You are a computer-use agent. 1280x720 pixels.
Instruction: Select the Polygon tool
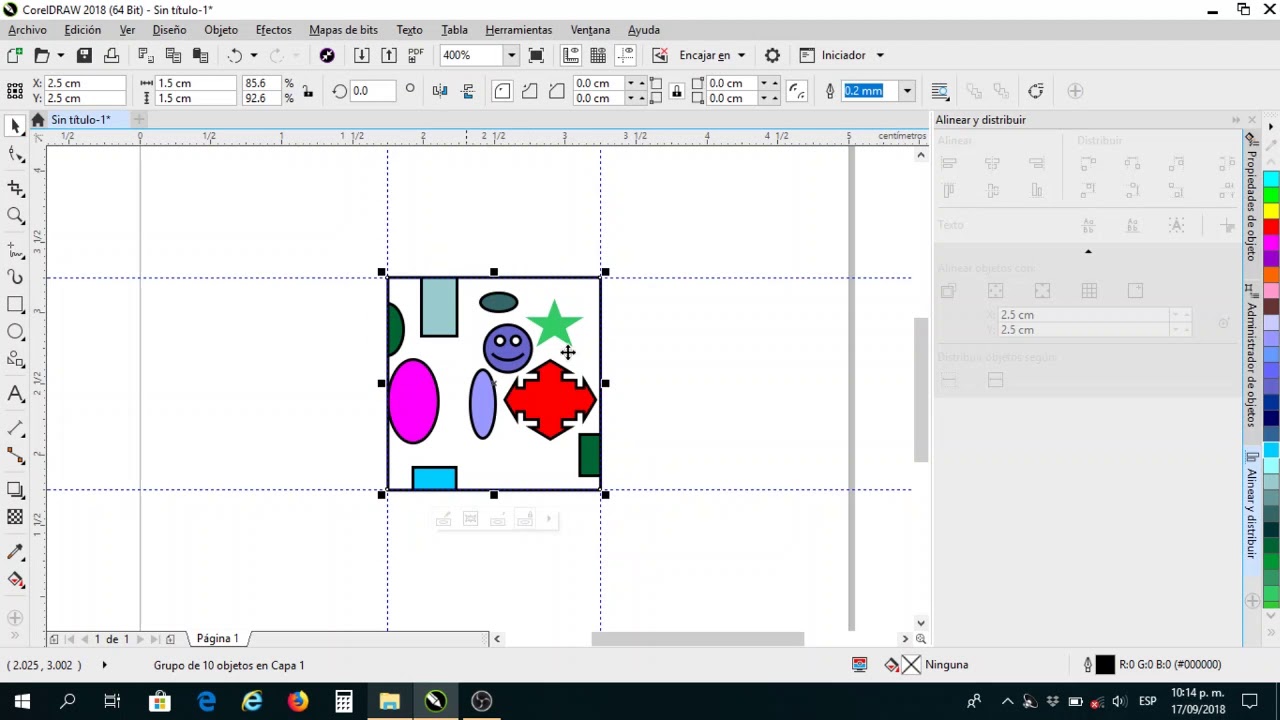(x=15, y=360)
